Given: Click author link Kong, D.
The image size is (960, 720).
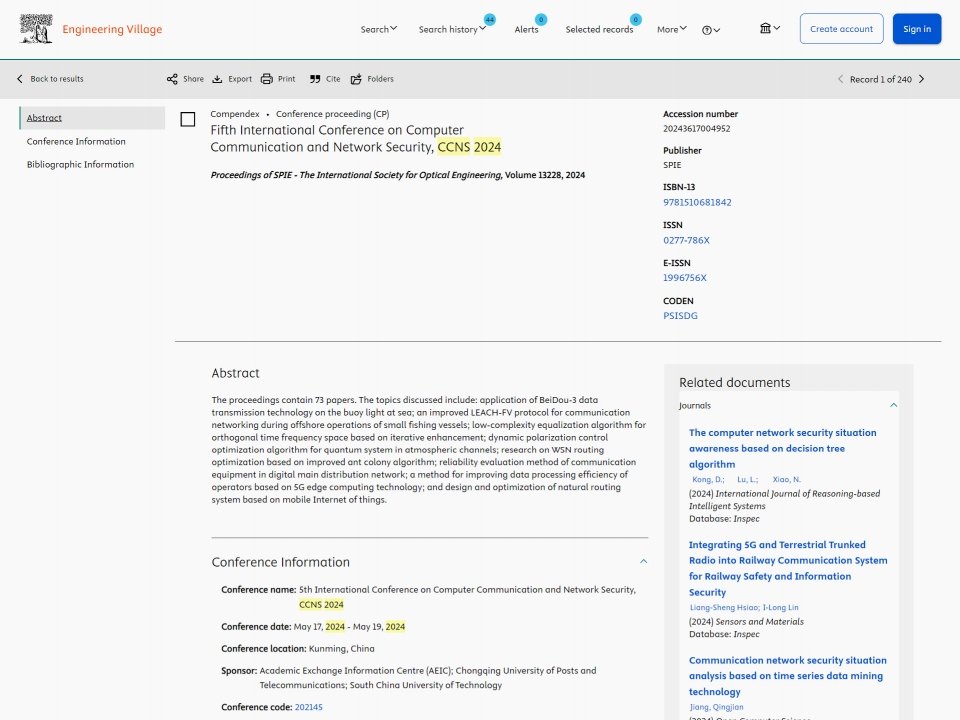Looking at the screenshot, I should pyautogui.click(x=708, y=479).
